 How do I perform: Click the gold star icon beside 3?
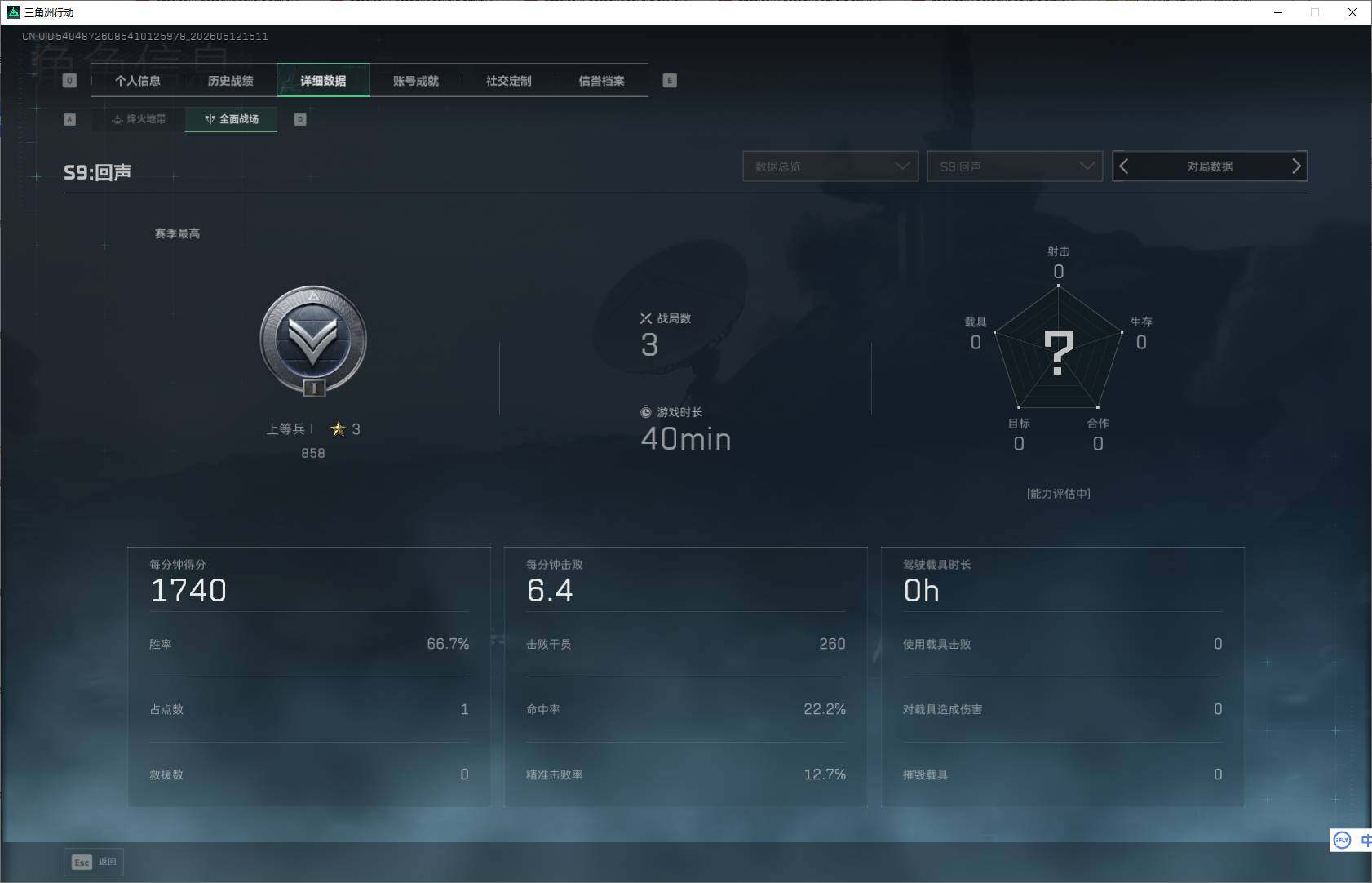point(339,428)
